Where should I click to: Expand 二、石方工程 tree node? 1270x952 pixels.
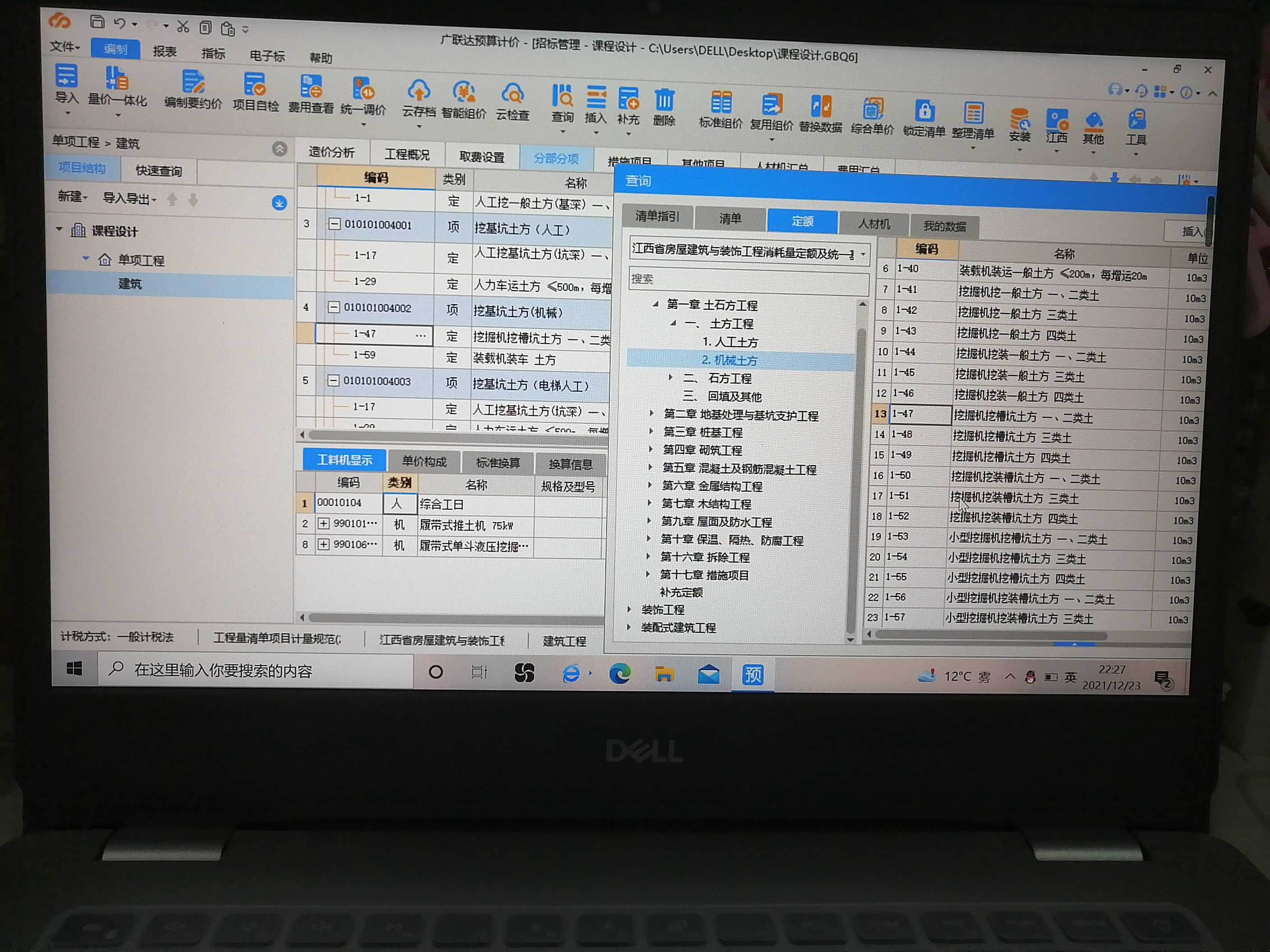[670, 377]
